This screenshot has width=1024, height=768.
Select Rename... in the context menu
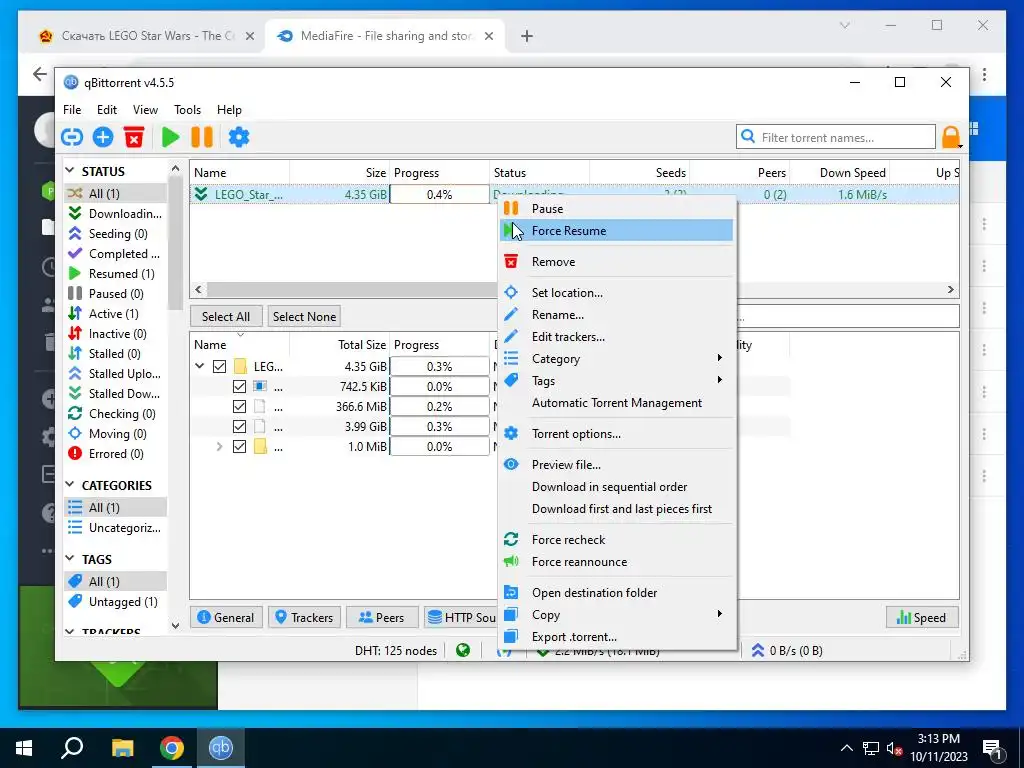(x=616, y=315)
